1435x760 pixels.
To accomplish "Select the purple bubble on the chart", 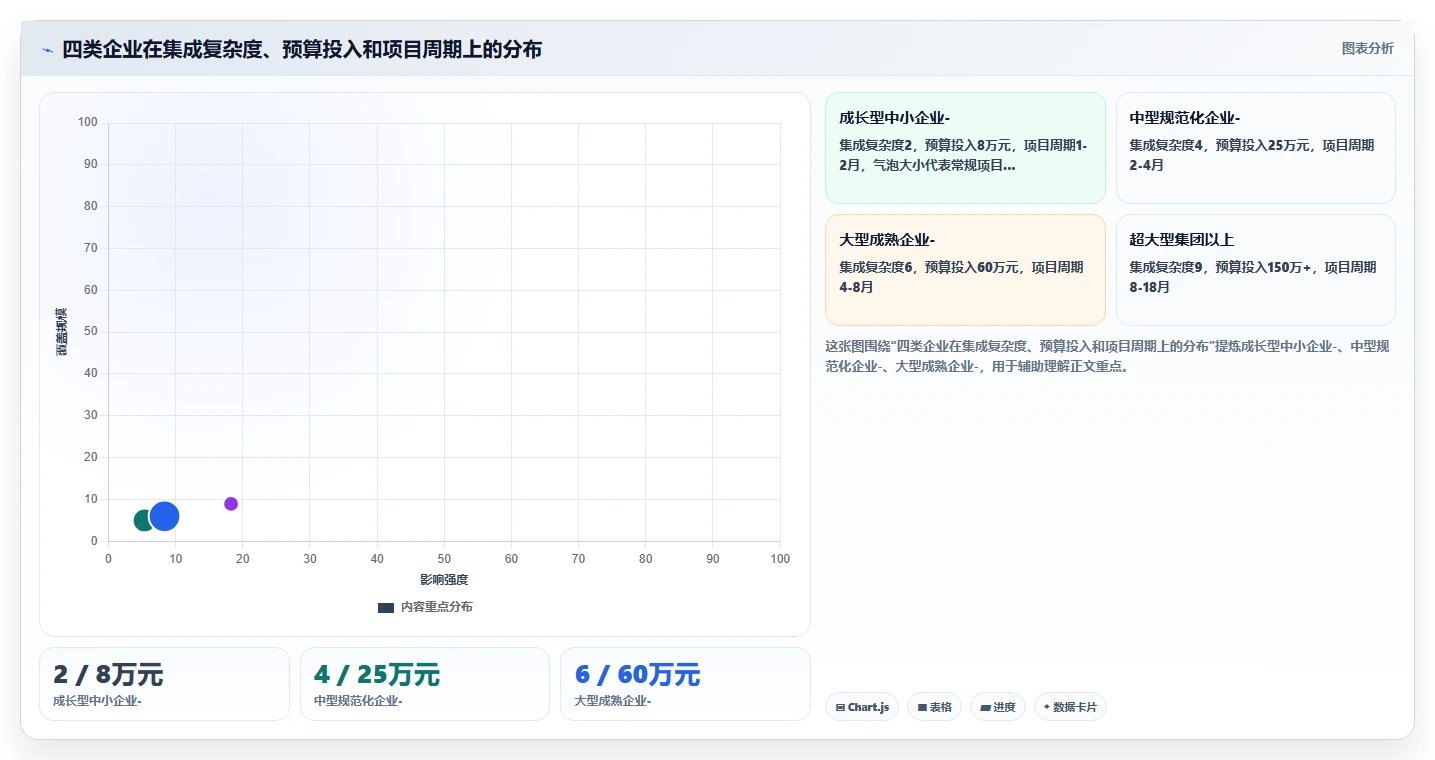I will [x=231, y=504].
